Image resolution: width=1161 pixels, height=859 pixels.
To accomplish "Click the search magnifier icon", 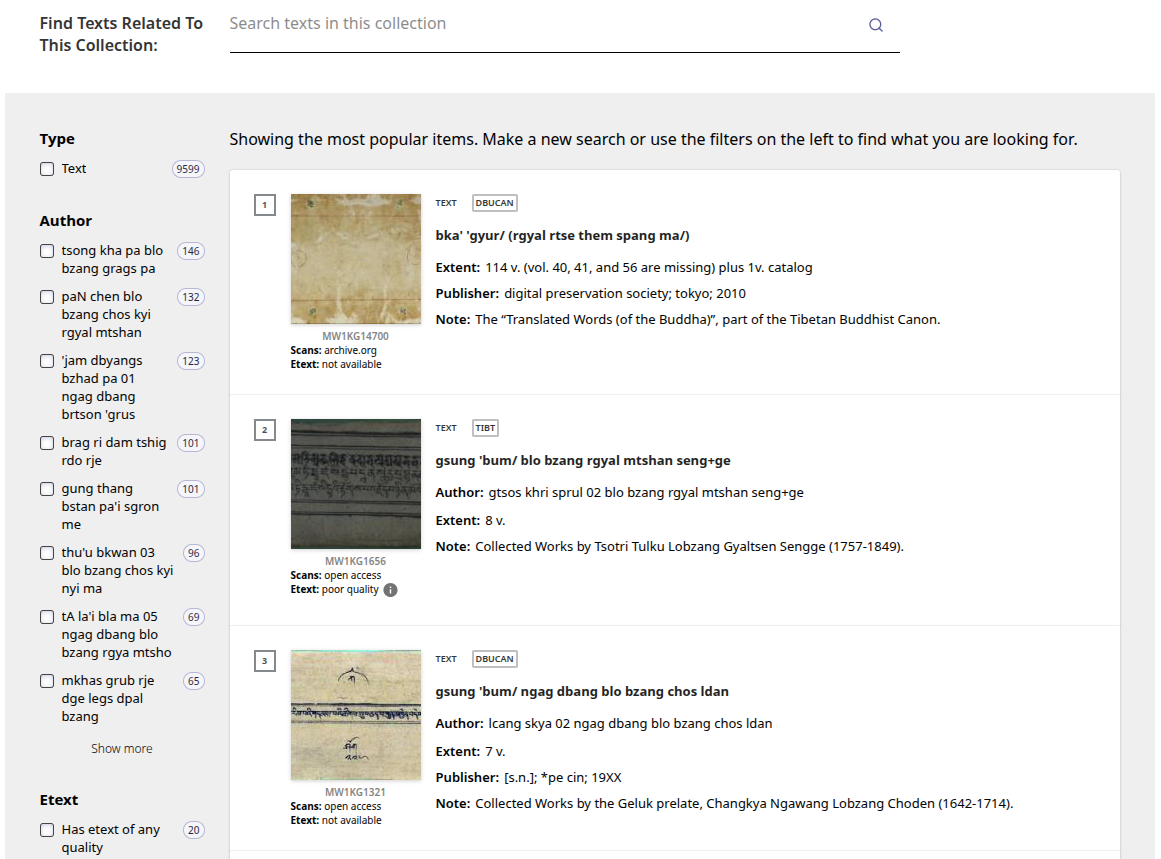I will 875,24.
